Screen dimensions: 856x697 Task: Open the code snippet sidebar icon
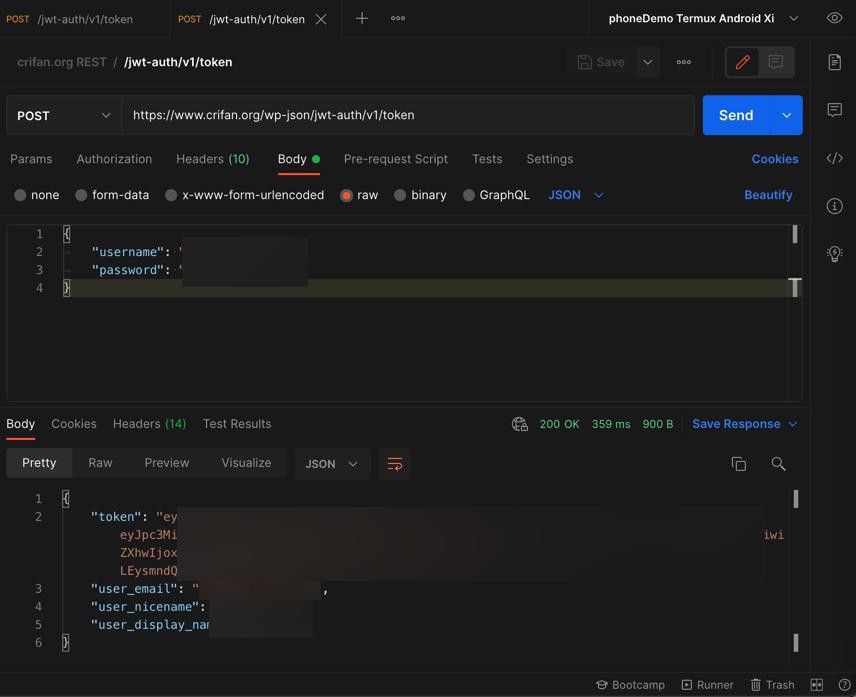[x=835, y=158]
